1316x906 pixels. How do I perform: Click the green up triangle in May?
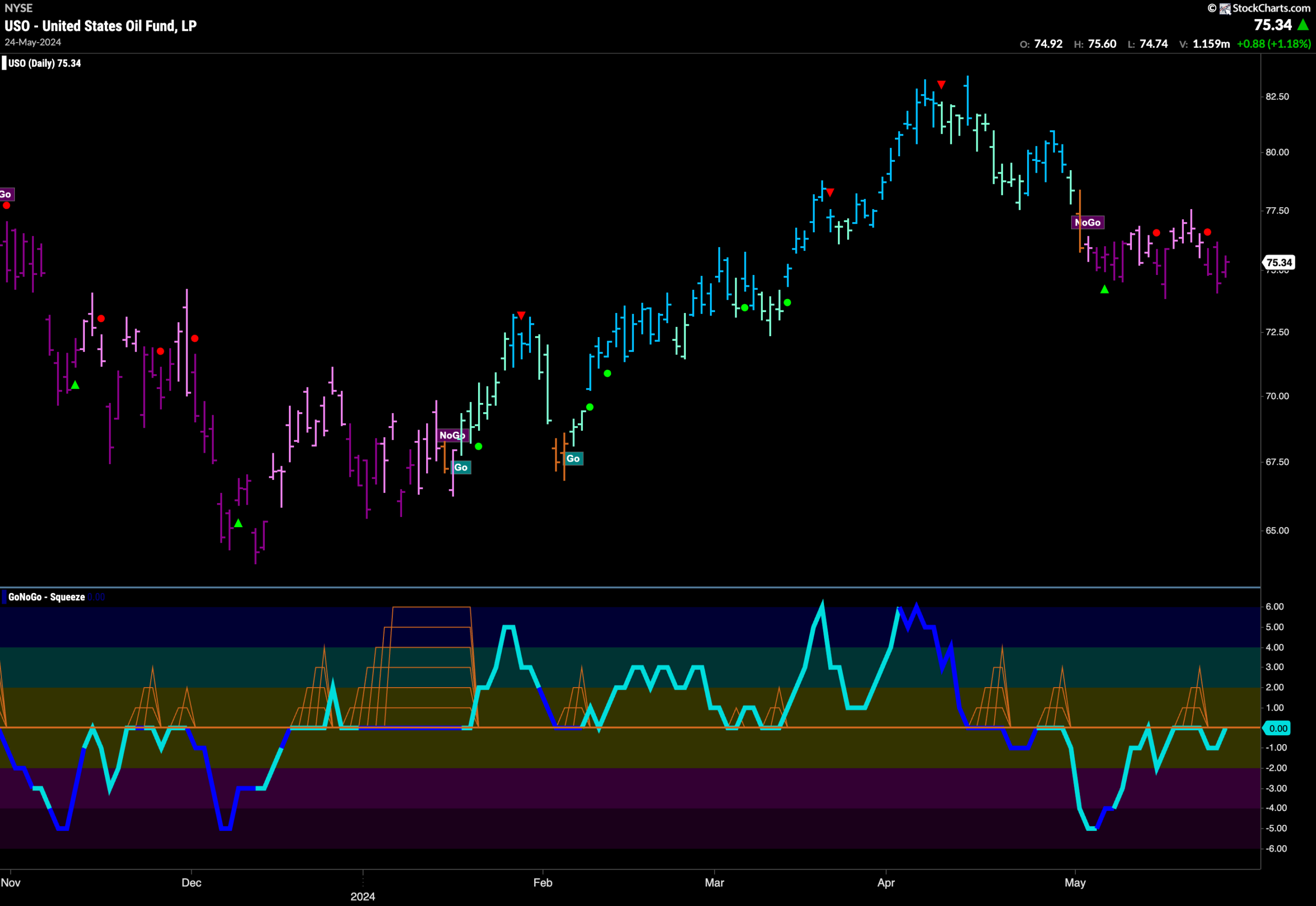[x=1104, y=289]
